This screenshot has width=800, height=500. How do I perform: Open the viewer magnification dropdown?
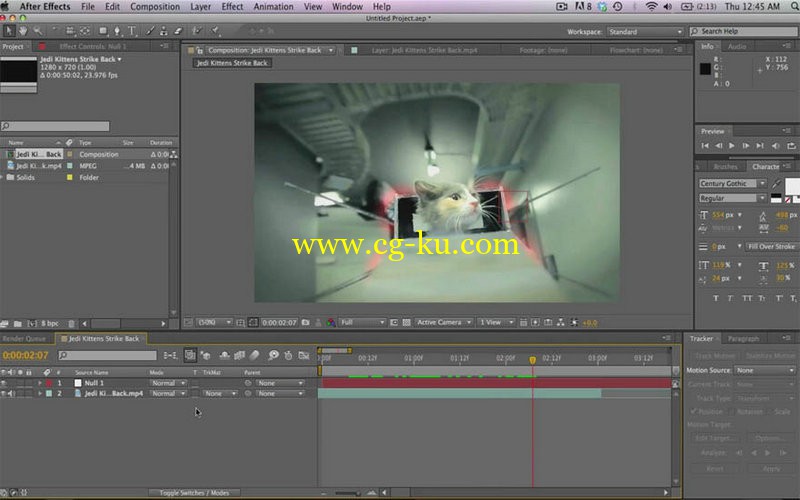(214, 322)
